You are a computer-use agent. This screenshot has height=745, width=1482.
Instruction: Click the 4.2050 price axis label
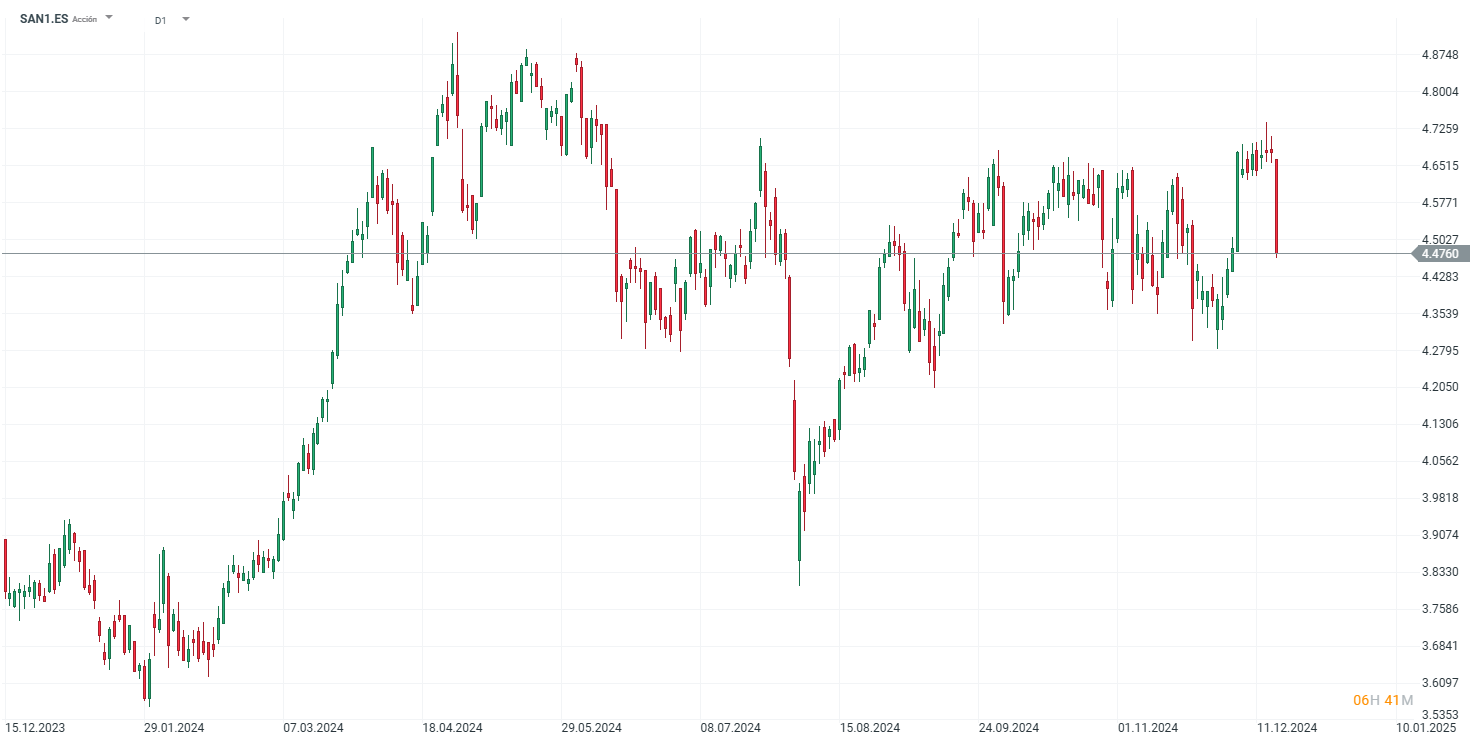[x=1440, y=387]
